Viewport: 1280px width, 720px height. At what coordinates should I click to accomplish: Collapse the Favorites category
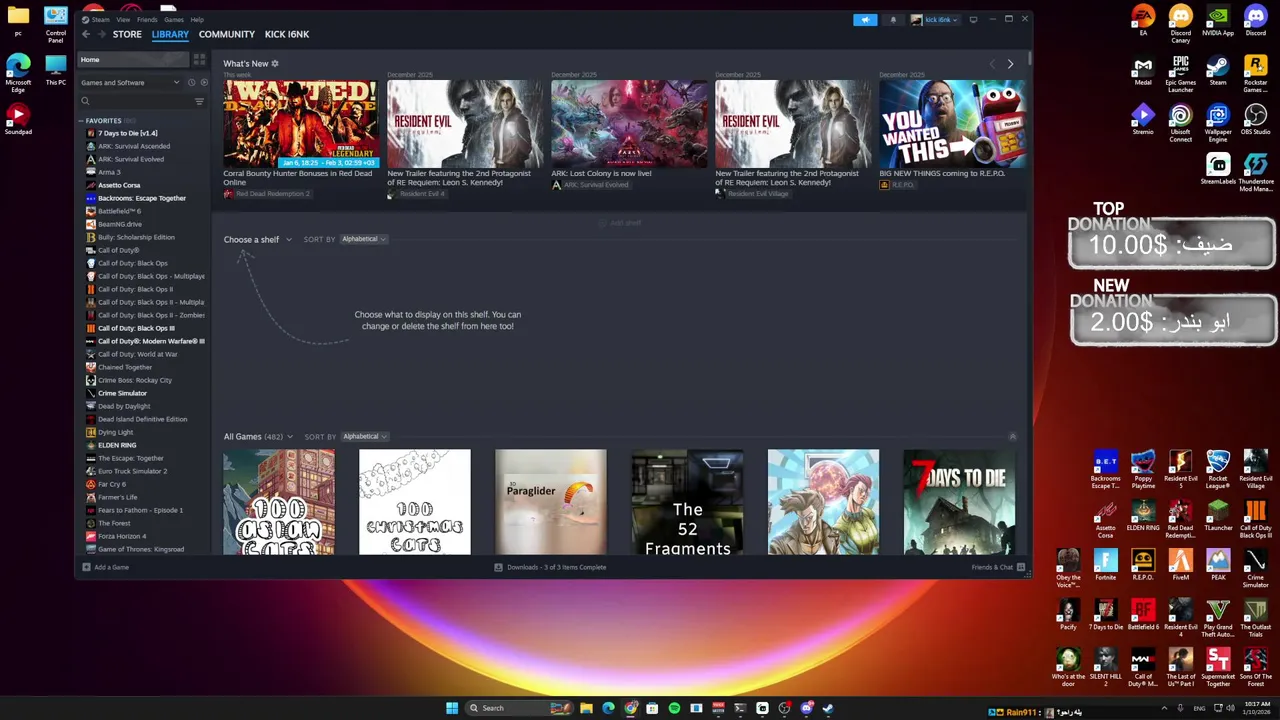[x=82, y=121]
